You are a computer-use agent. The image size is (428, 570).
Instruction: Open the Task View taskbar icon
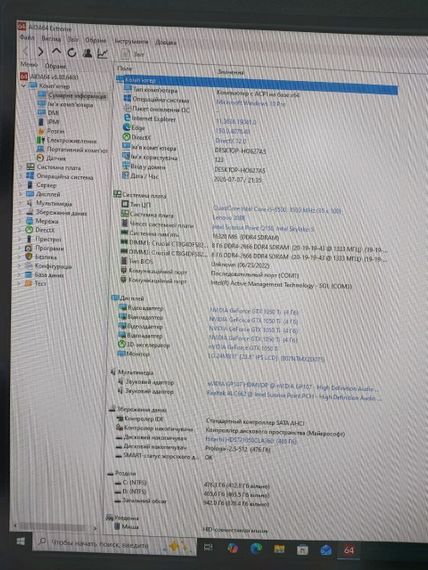208,547
